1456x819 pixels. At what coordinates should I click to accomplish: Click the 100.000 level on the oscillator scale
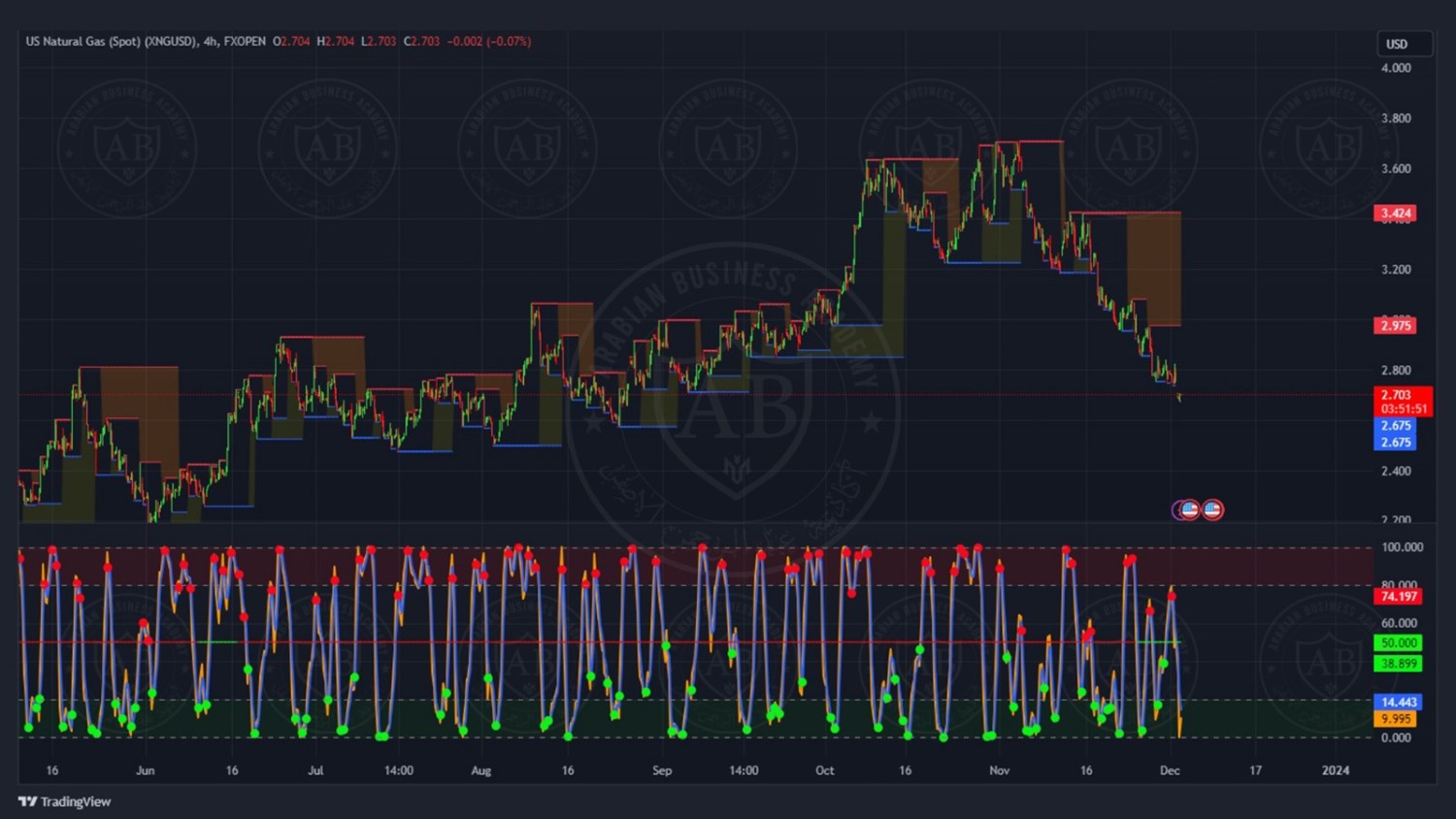(x=1402, y=547)
